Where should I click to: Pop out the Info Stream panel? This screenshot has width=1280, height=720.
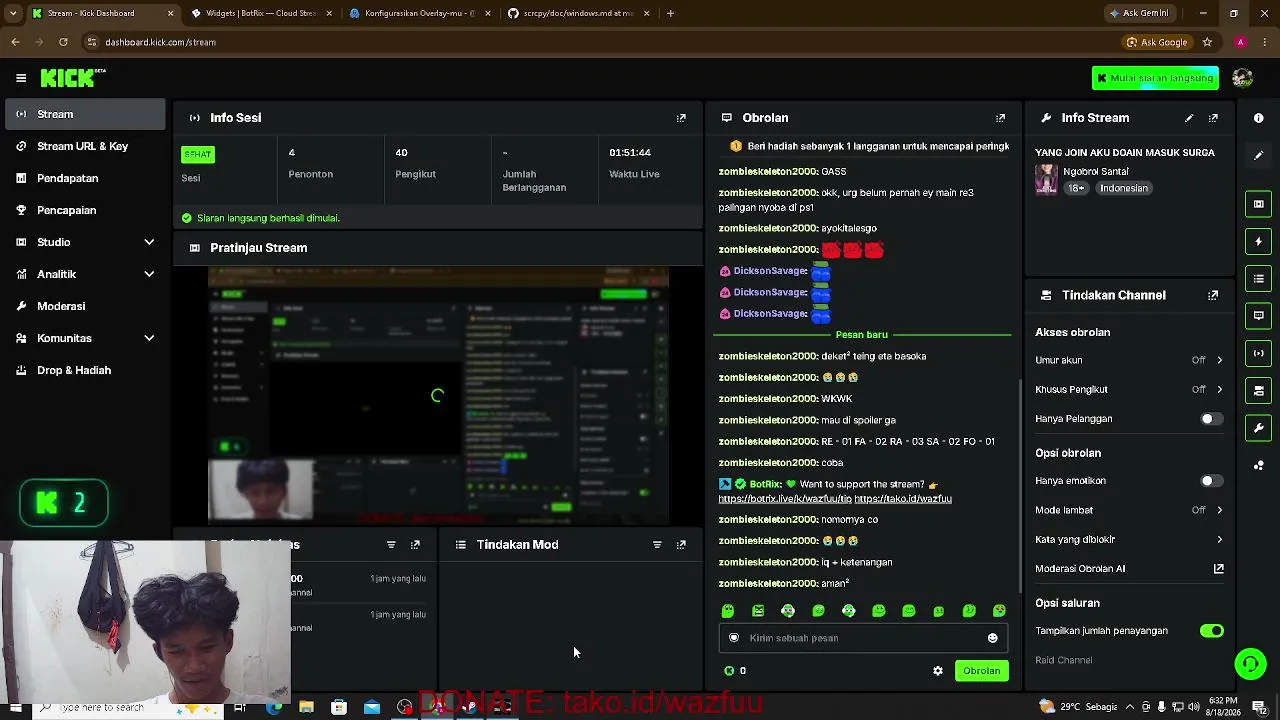point(1213,118)
